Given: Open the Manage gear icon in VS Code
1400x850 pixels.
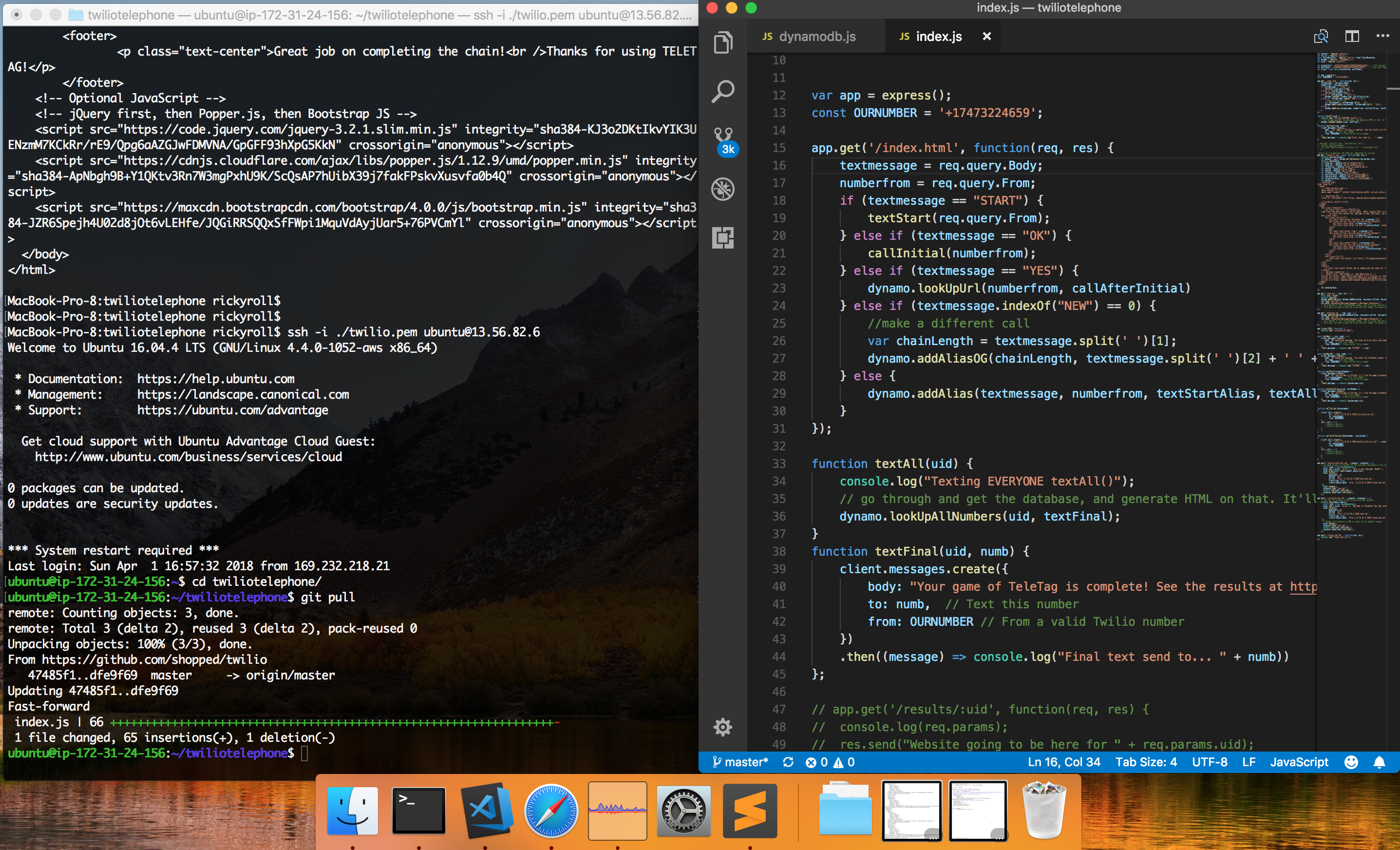Looking at the screenshot, I should click(723, 727).
